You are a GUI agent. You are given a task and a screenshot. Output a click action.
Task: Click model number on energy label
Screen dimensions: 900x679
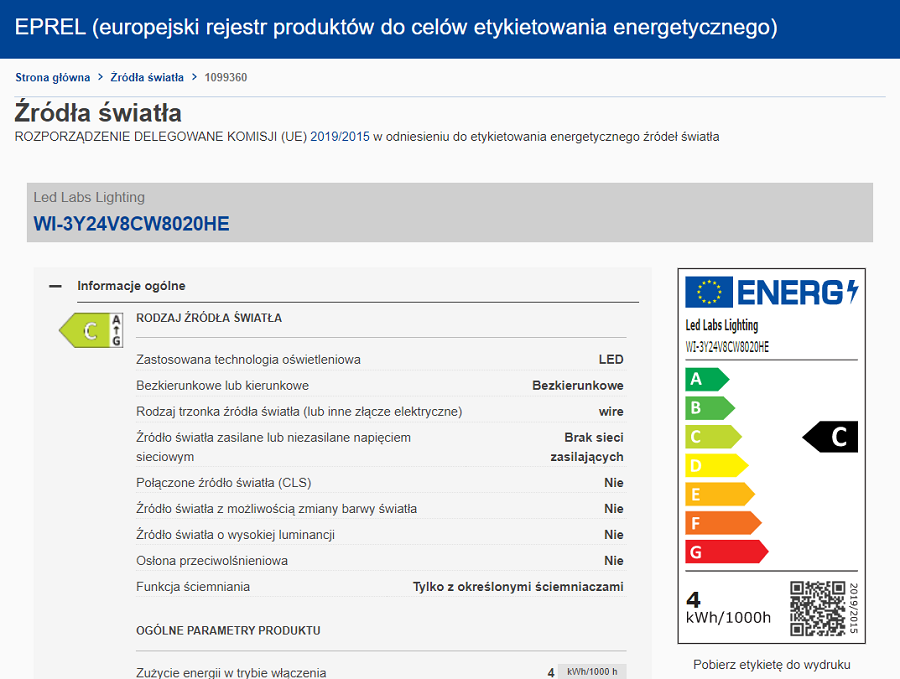[727, 347]
